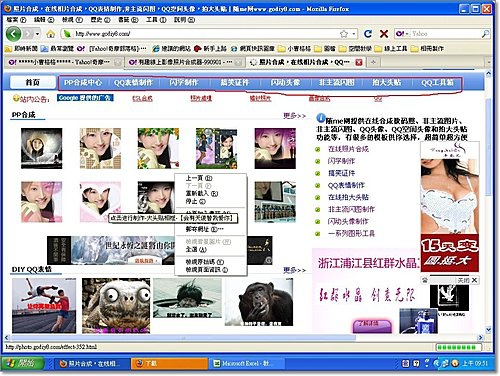Select 拍大头贴 in the navigation bar
The image size is (500, 376).
[387, 82]
